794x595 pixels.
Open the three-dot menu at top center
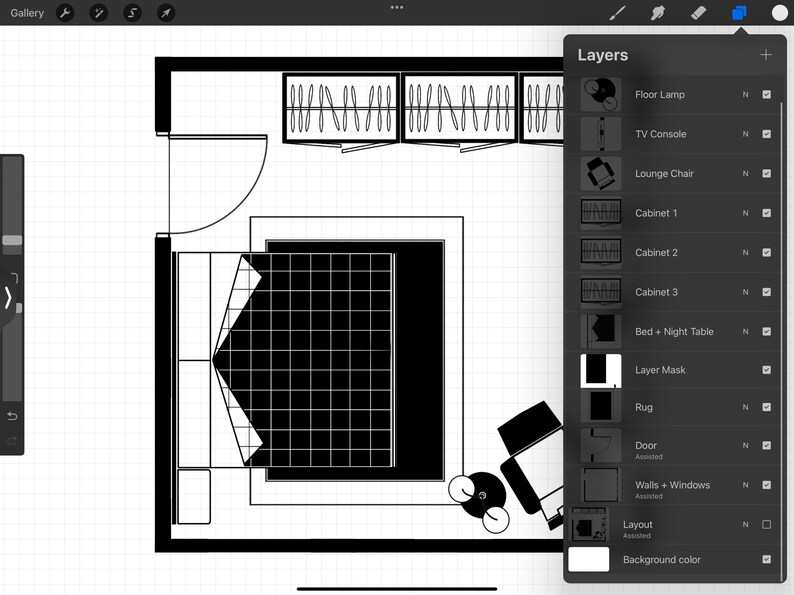click(397, 7)
